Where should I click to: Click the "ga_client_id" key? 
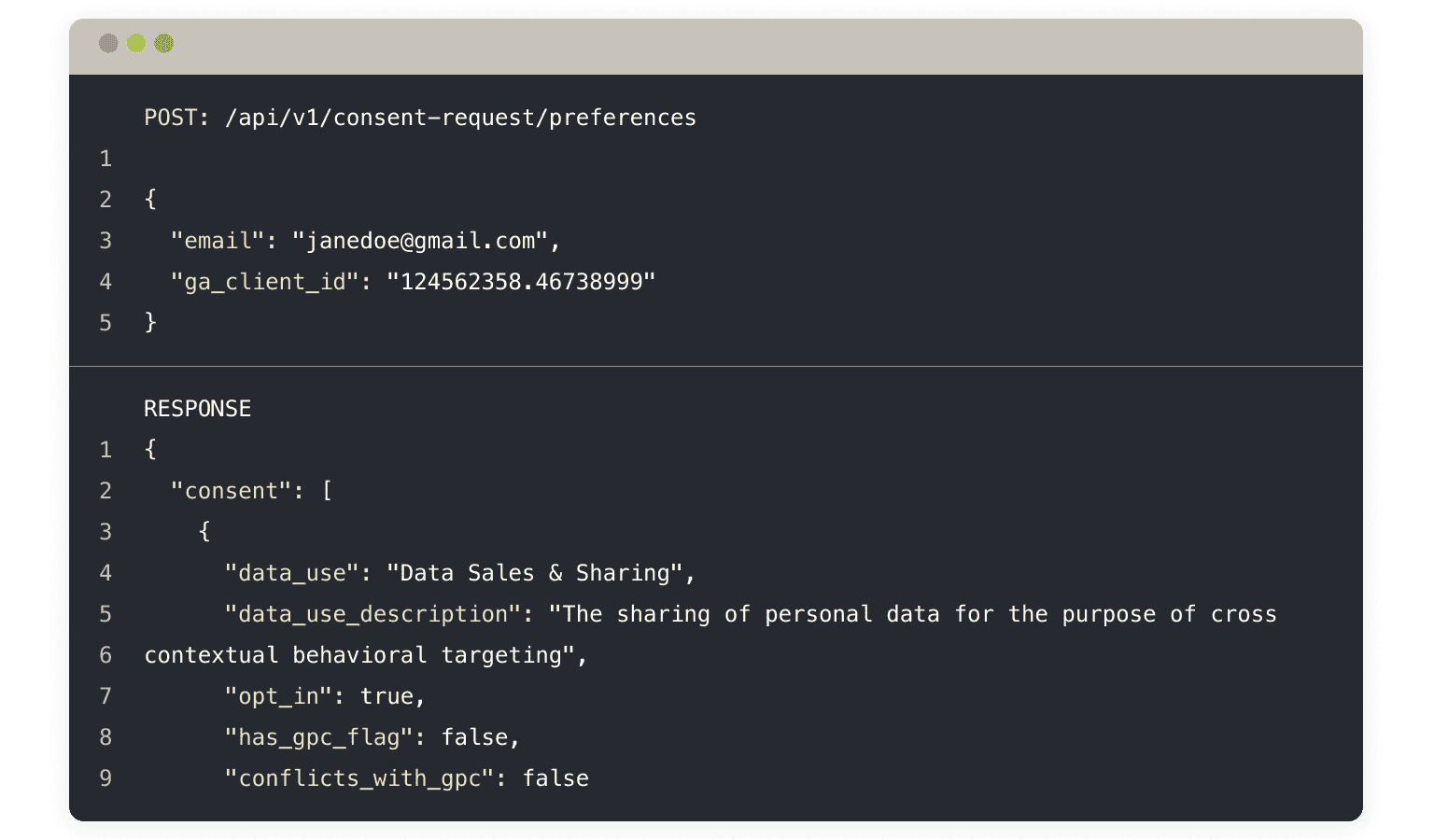(265, 282)
